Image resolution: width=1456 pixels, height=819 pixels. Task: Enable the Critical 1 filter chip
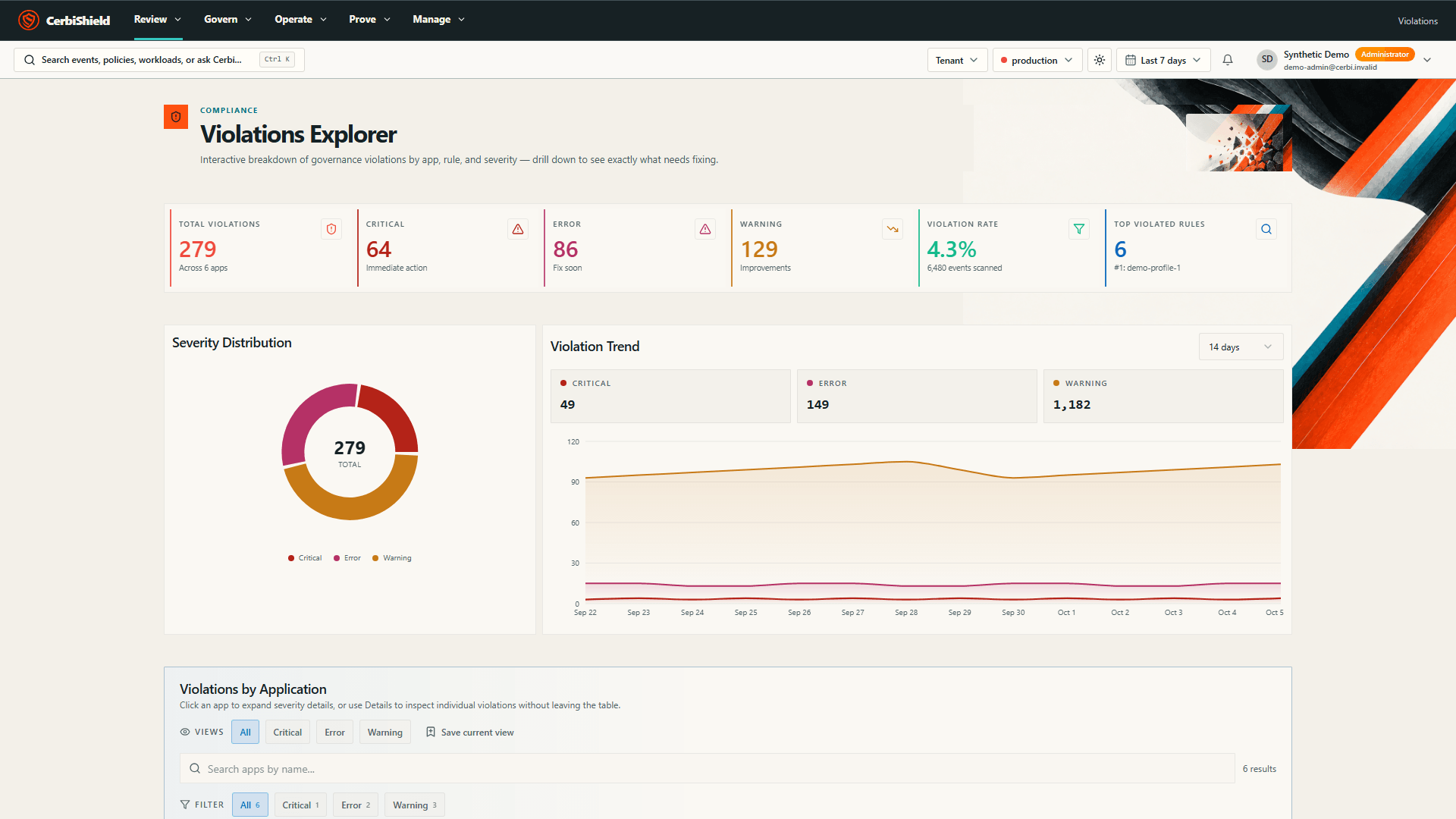pyautogui.click(x=300, y=805)
